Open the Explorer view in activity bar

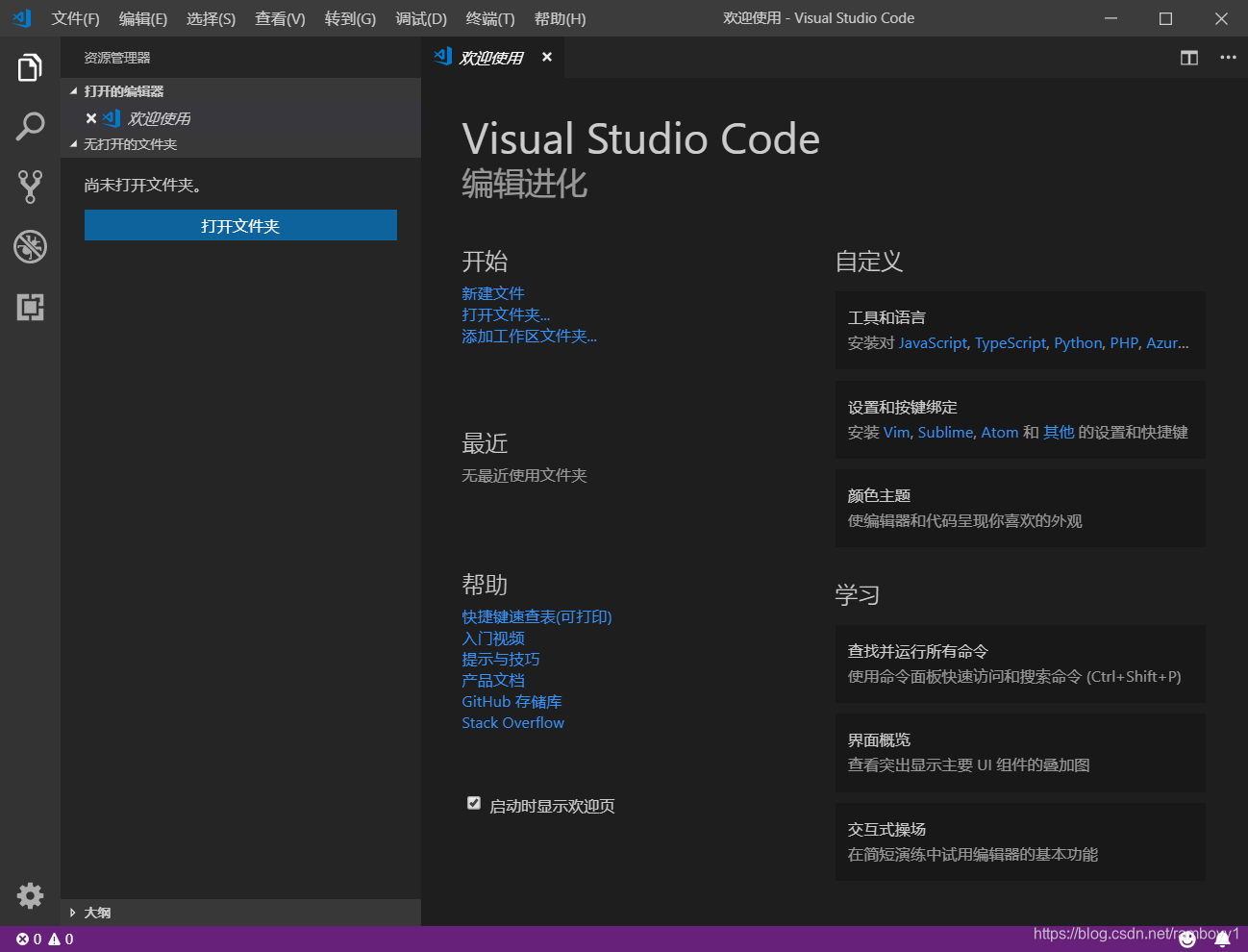(30, 68)
